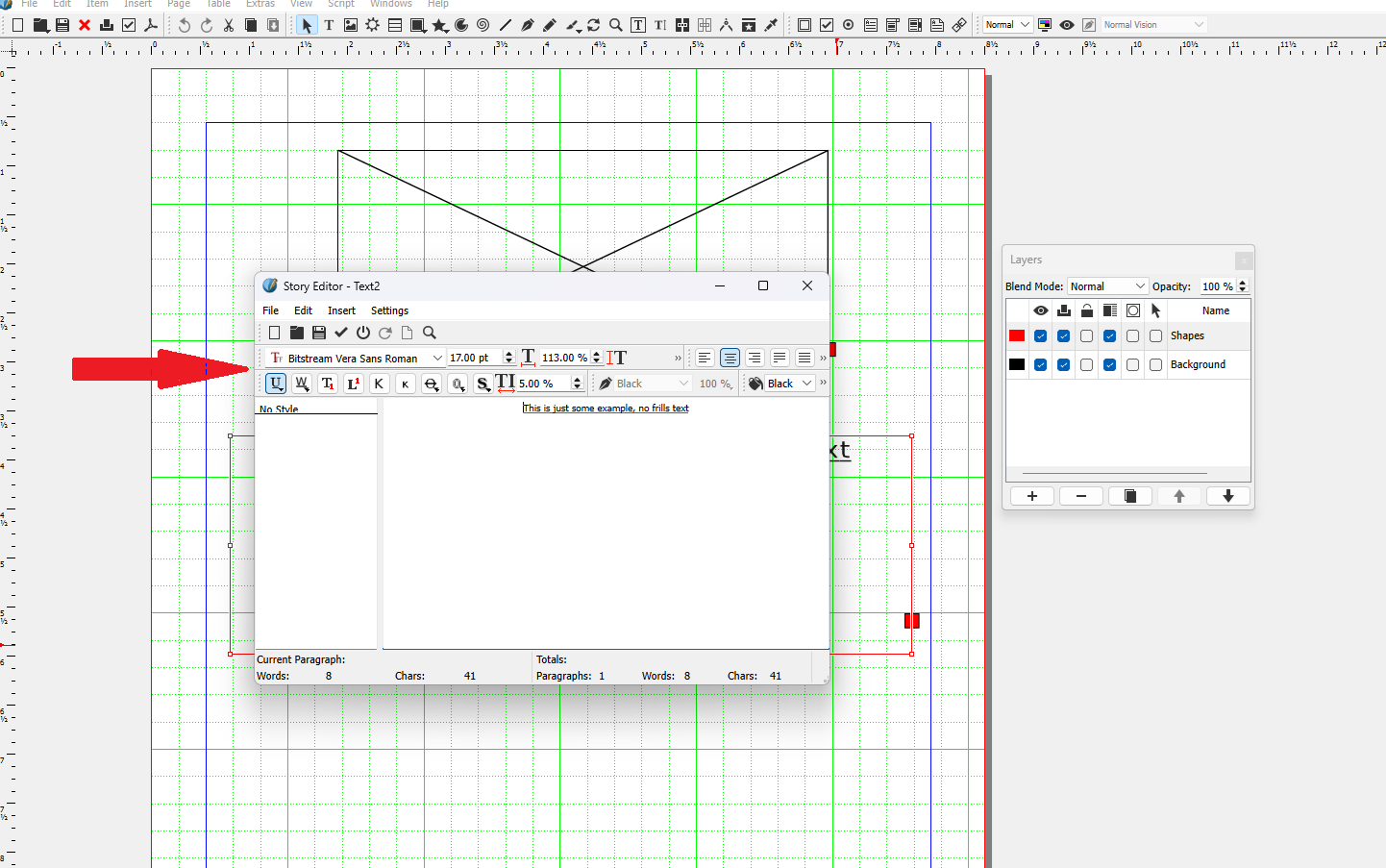Open Story Editor File menu

[271, 310]
